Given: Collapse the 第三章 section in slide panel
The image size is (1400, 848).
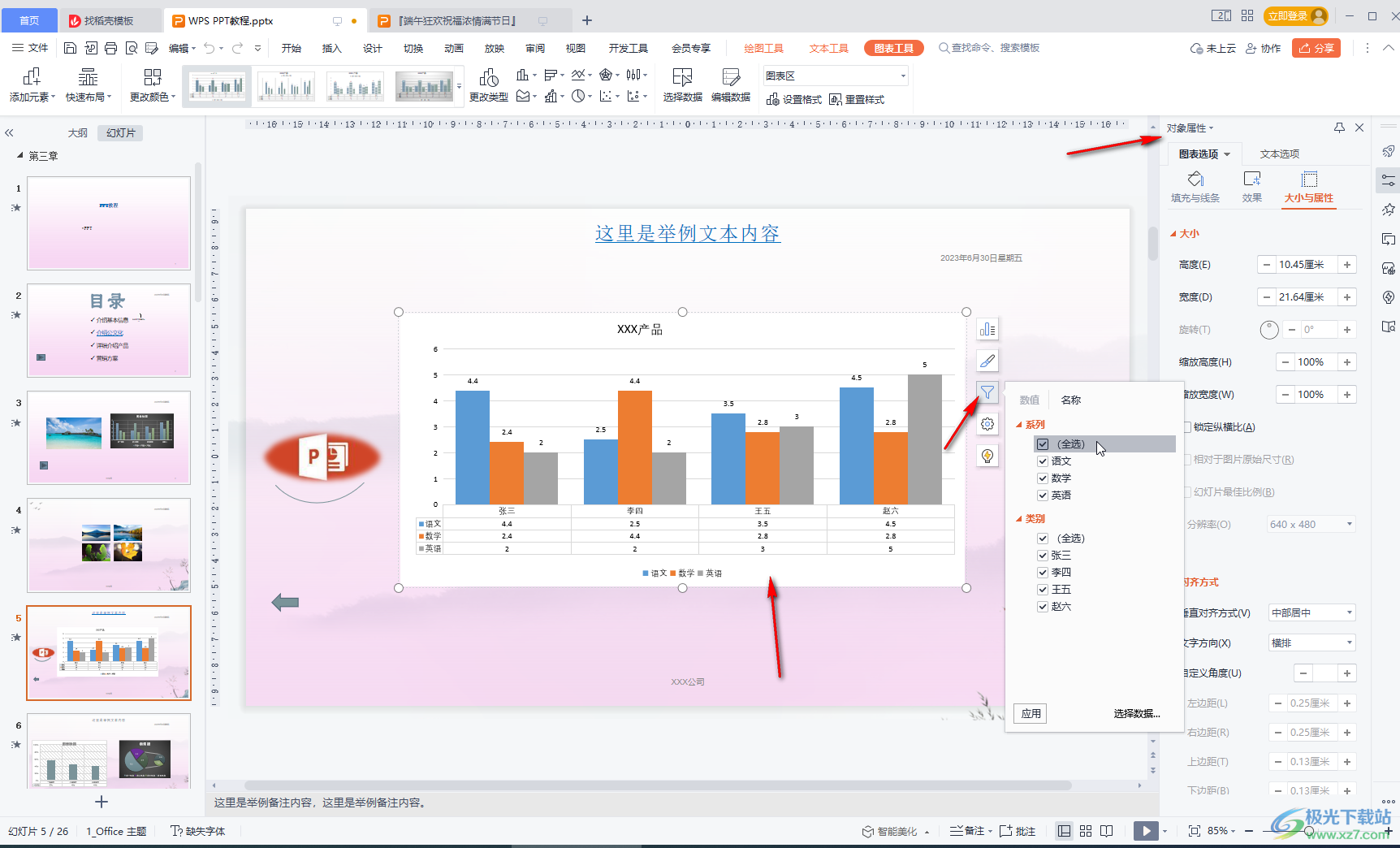Looking at the screenshot, I should (x=20, y=155).
